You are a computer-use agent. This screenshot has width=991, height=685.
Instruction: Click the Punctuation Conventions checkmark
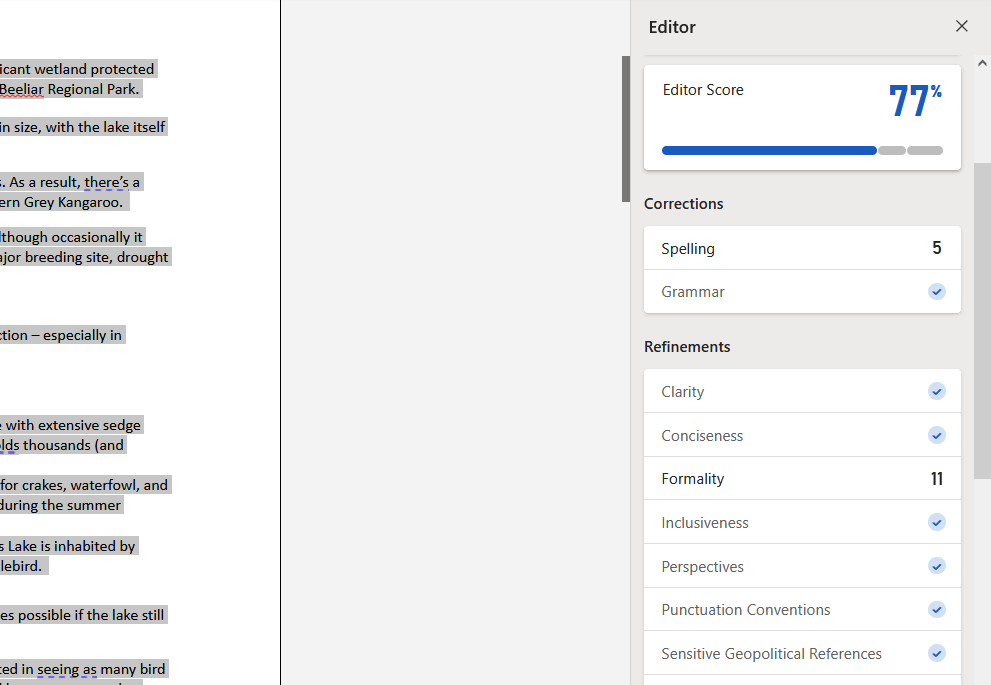point(936,609)
